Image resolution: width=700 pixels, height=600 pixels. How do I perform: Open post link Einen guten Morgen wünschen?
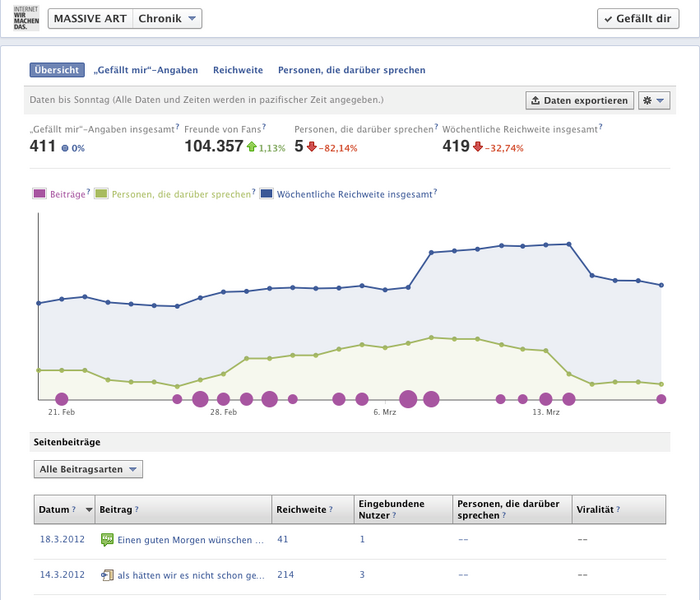190,540
